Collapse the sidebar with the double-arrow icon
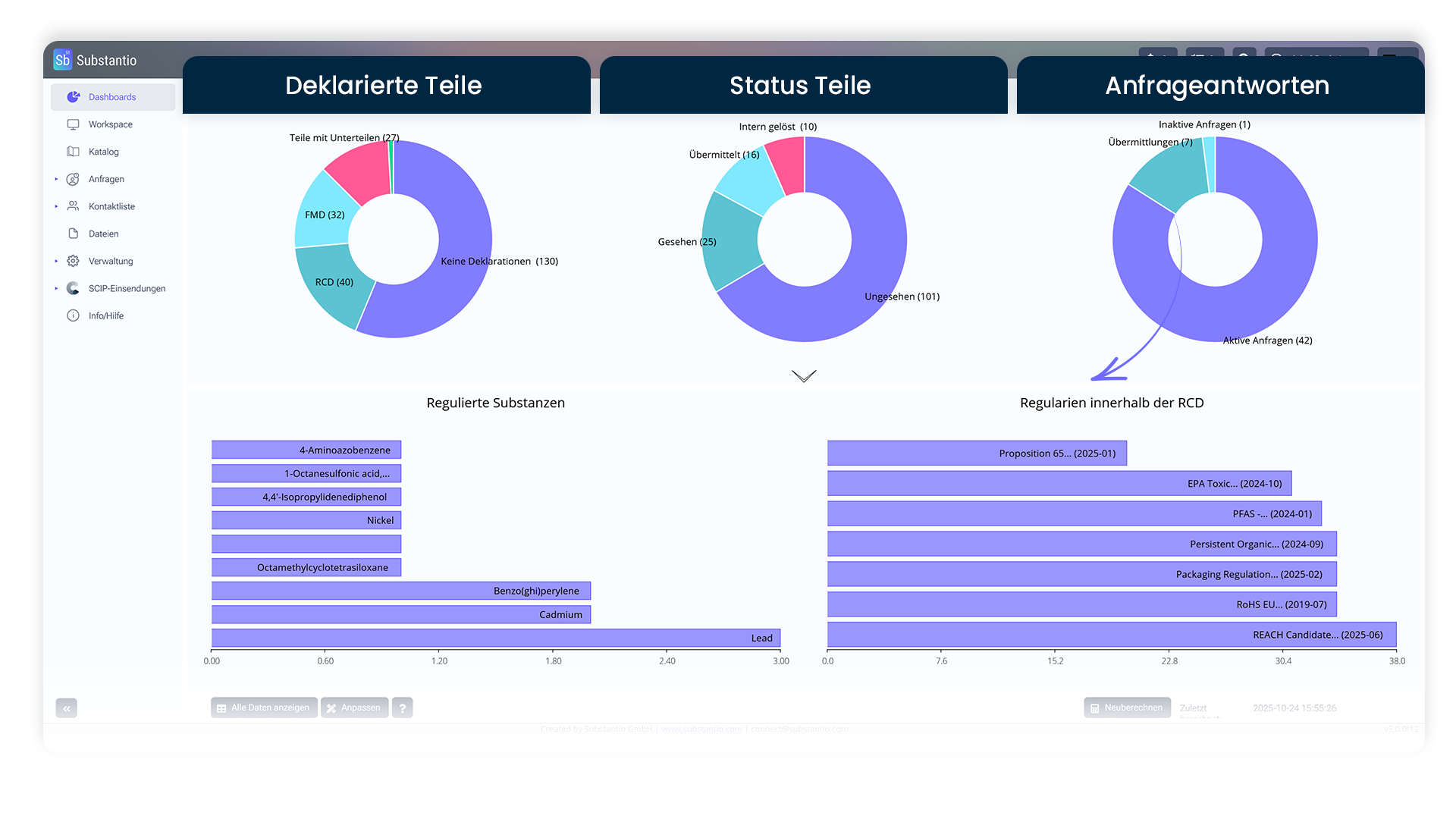Viewport: 1456px width, 819px height. [66, 708]
